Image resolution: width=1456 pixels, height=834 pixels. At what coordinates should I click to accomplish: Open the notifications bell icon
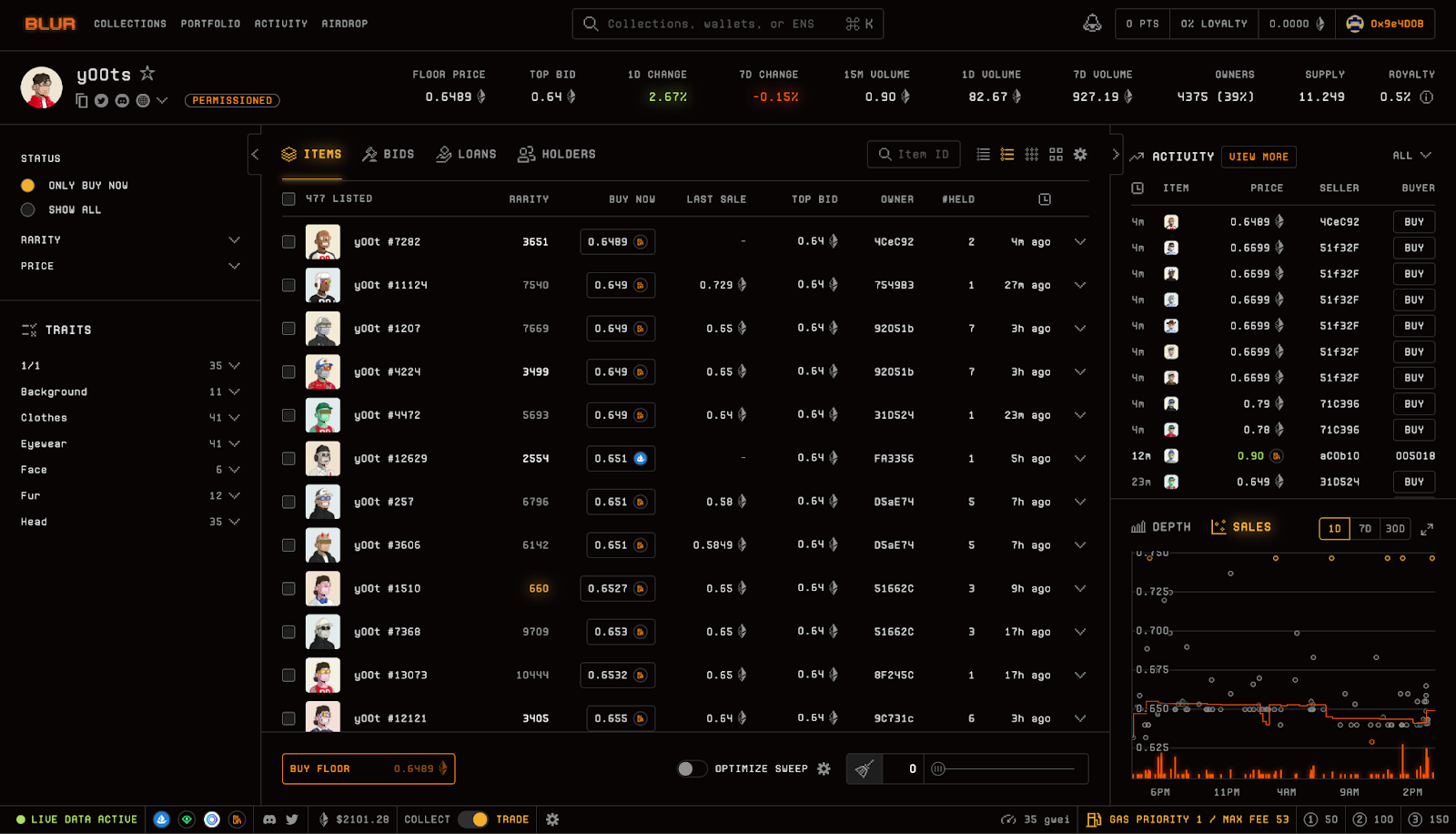tap(1092, 24)
